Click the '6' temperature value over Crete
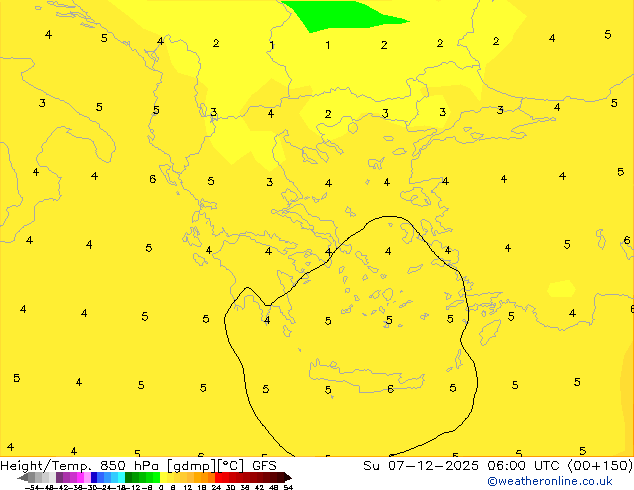This screenshot has height=490, width=634. (390, 389)
